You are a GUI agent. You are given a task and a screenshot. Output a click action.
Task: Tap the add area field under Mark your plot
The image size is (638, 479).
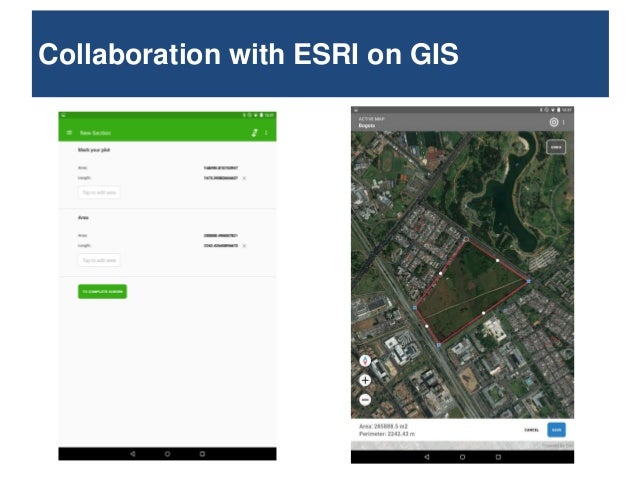99,192
